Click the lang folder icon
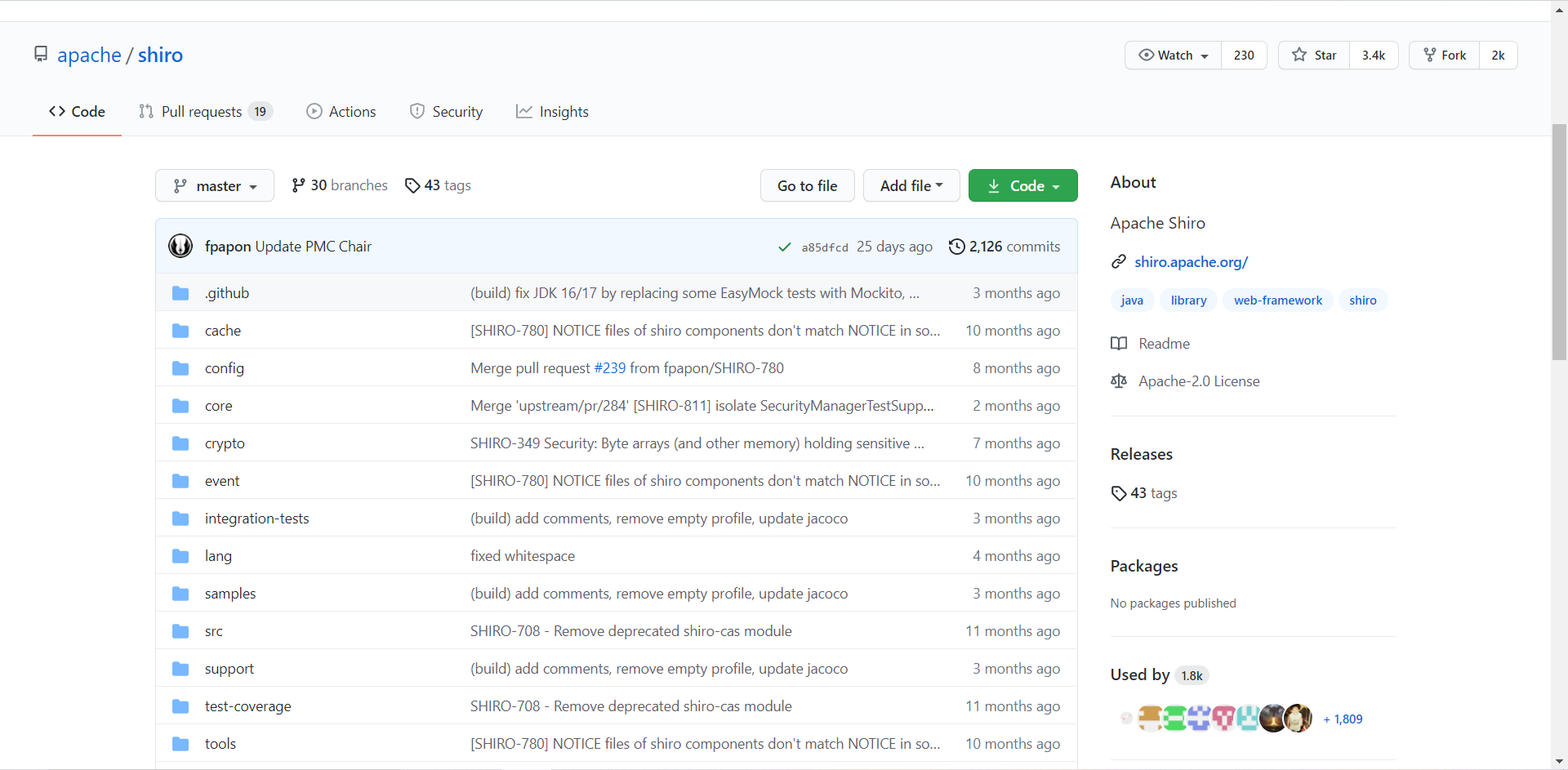This screenshot has height=770, width=1568. pos(180,556)
